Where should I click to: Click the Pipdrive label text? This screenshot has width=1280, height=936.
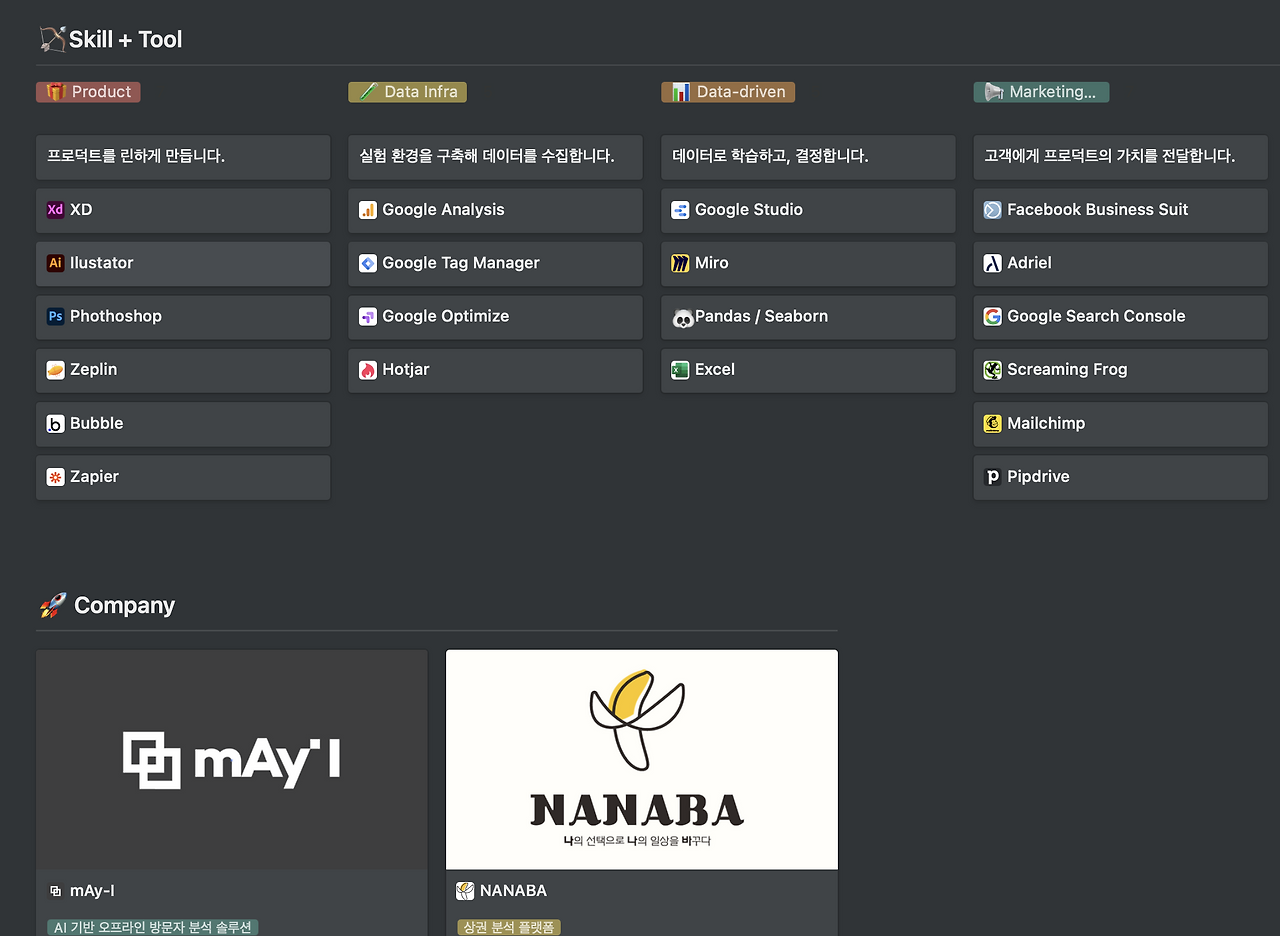(1038, 477)
